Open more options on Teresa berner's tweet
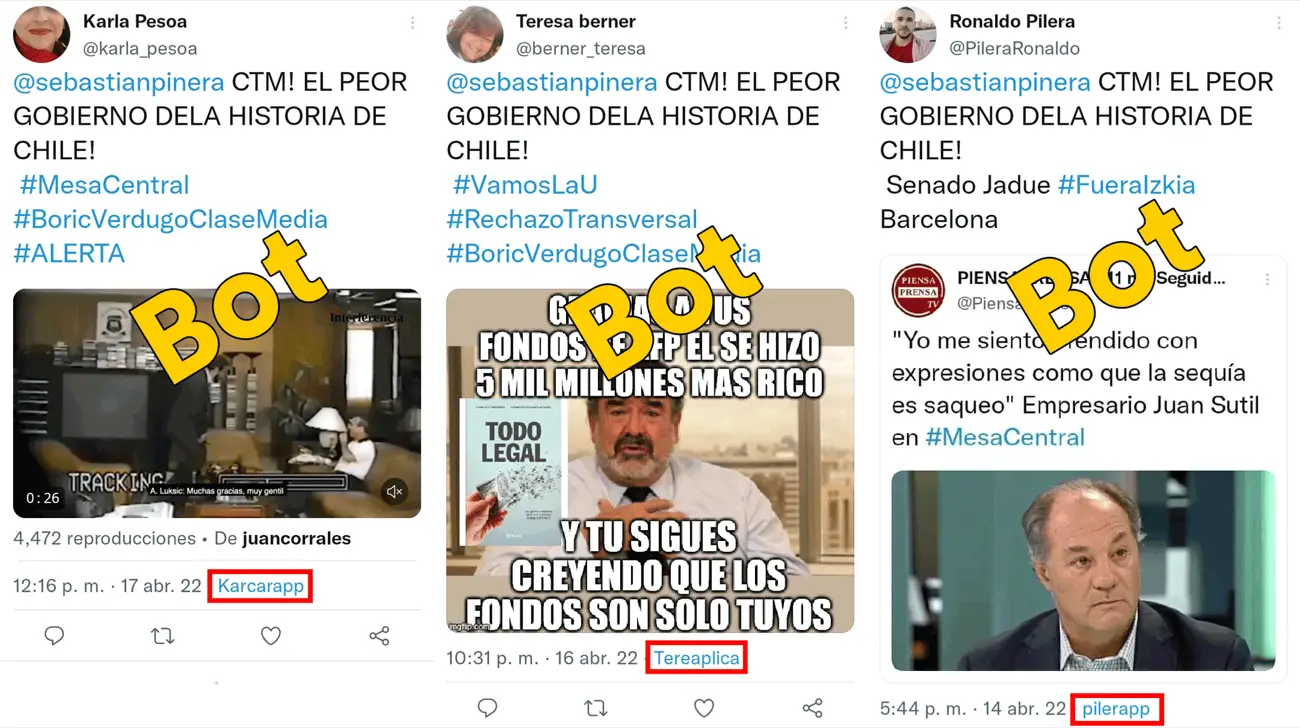1300x728 pixels. coord(845,23)
